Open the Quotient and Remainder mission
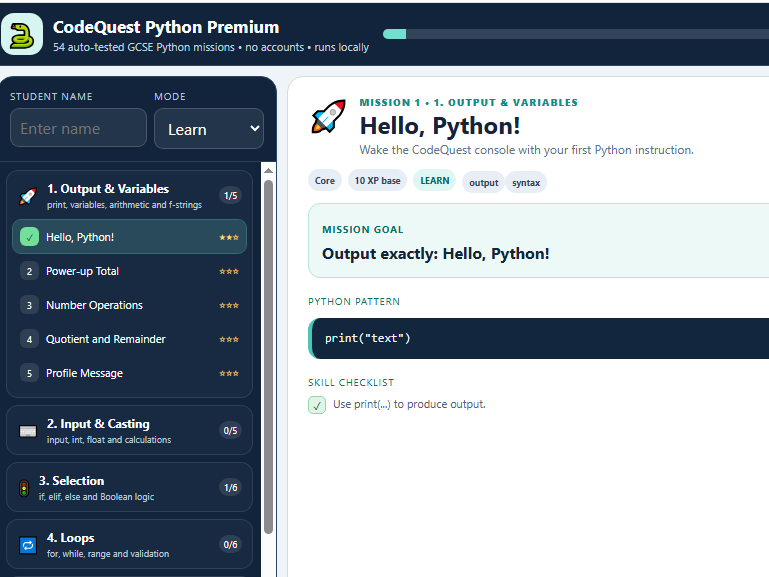This screenshot has width=769, height=577. (x=129, y=339)
